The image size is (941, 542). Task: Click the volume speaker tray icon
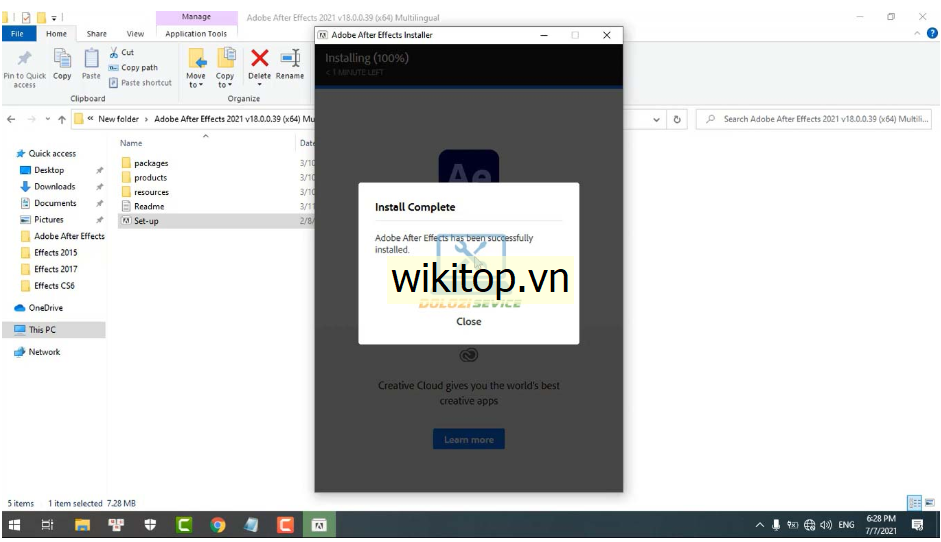(826, 525)
